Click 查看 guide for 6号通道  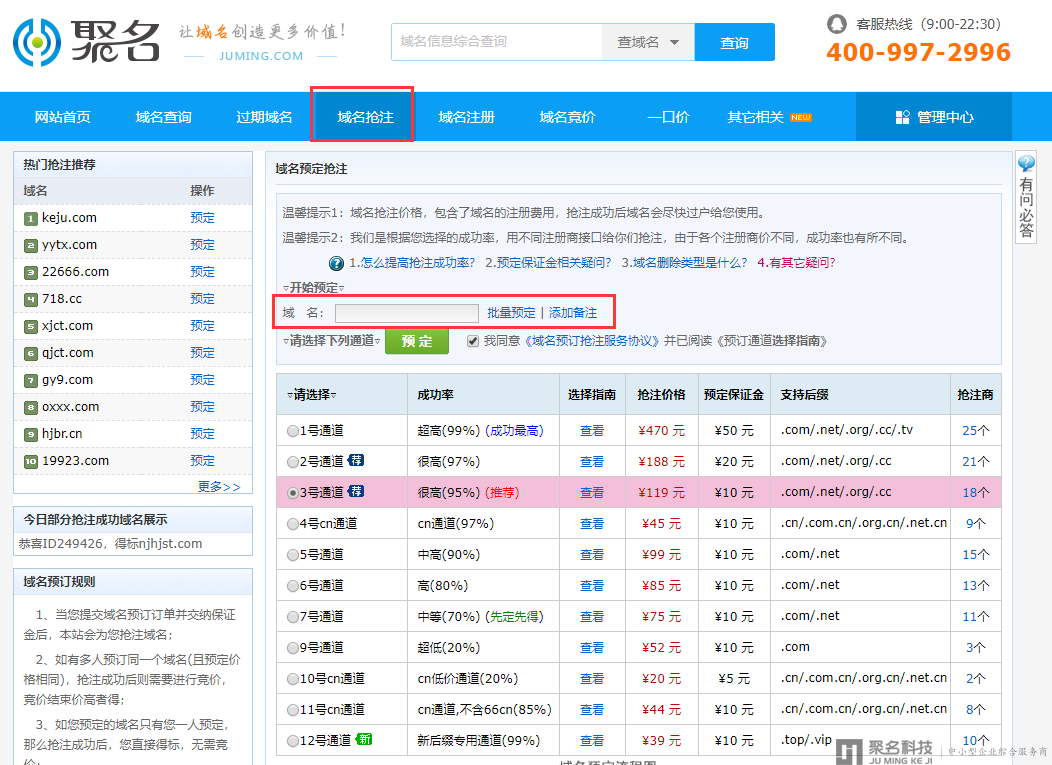click(x=592, y=586)
